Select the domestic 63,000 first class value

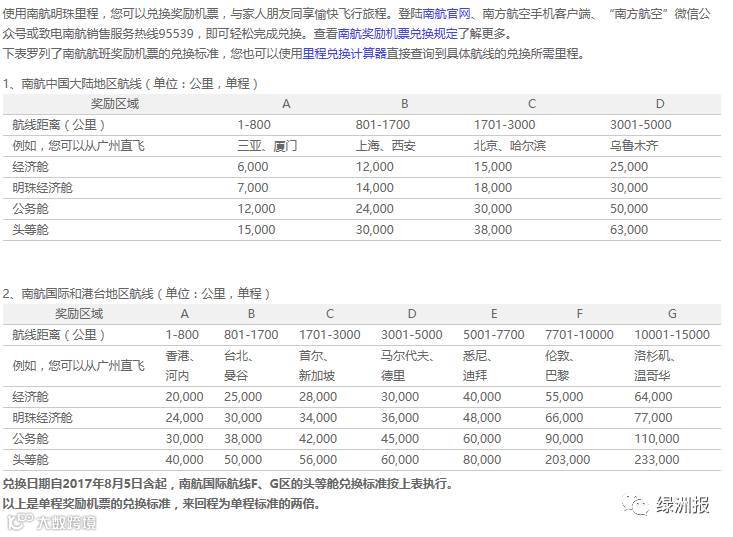coord(629,230)
